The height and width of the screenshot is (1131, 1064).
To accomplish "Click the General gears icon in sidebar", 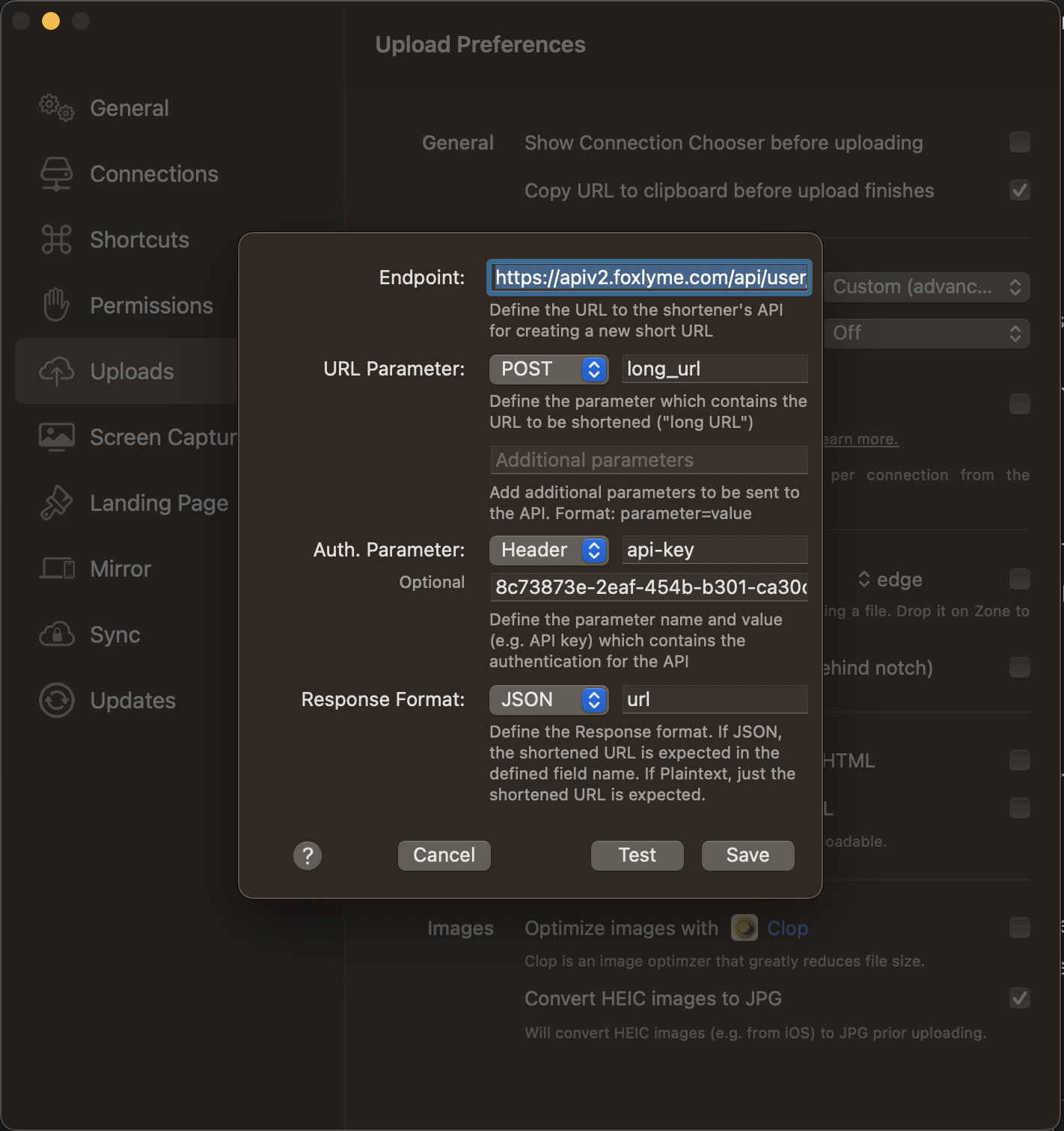I will click(x=57, y=108).
